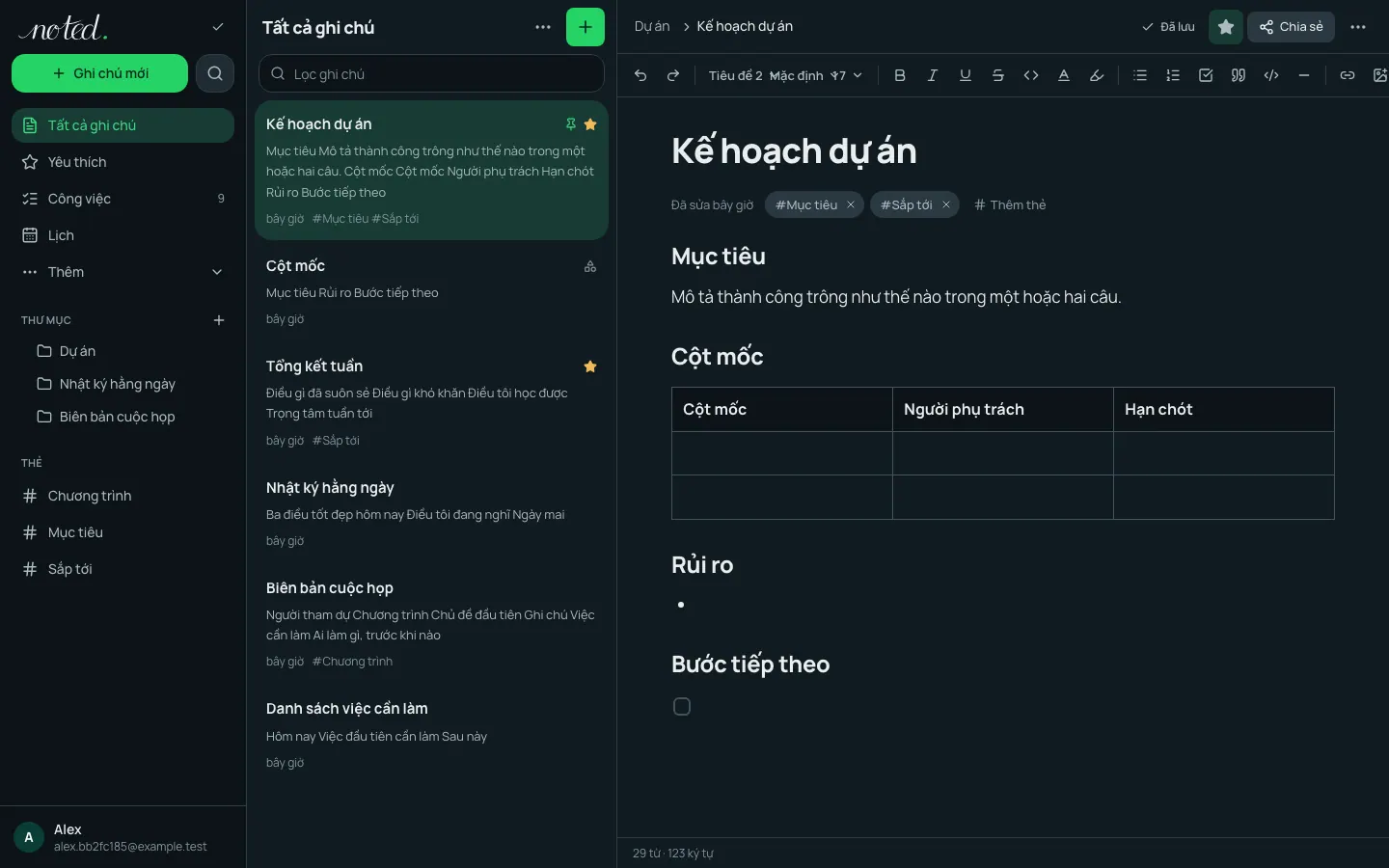Apply italic formatting
Screen dimensions: 1389x868
[933, 75]
